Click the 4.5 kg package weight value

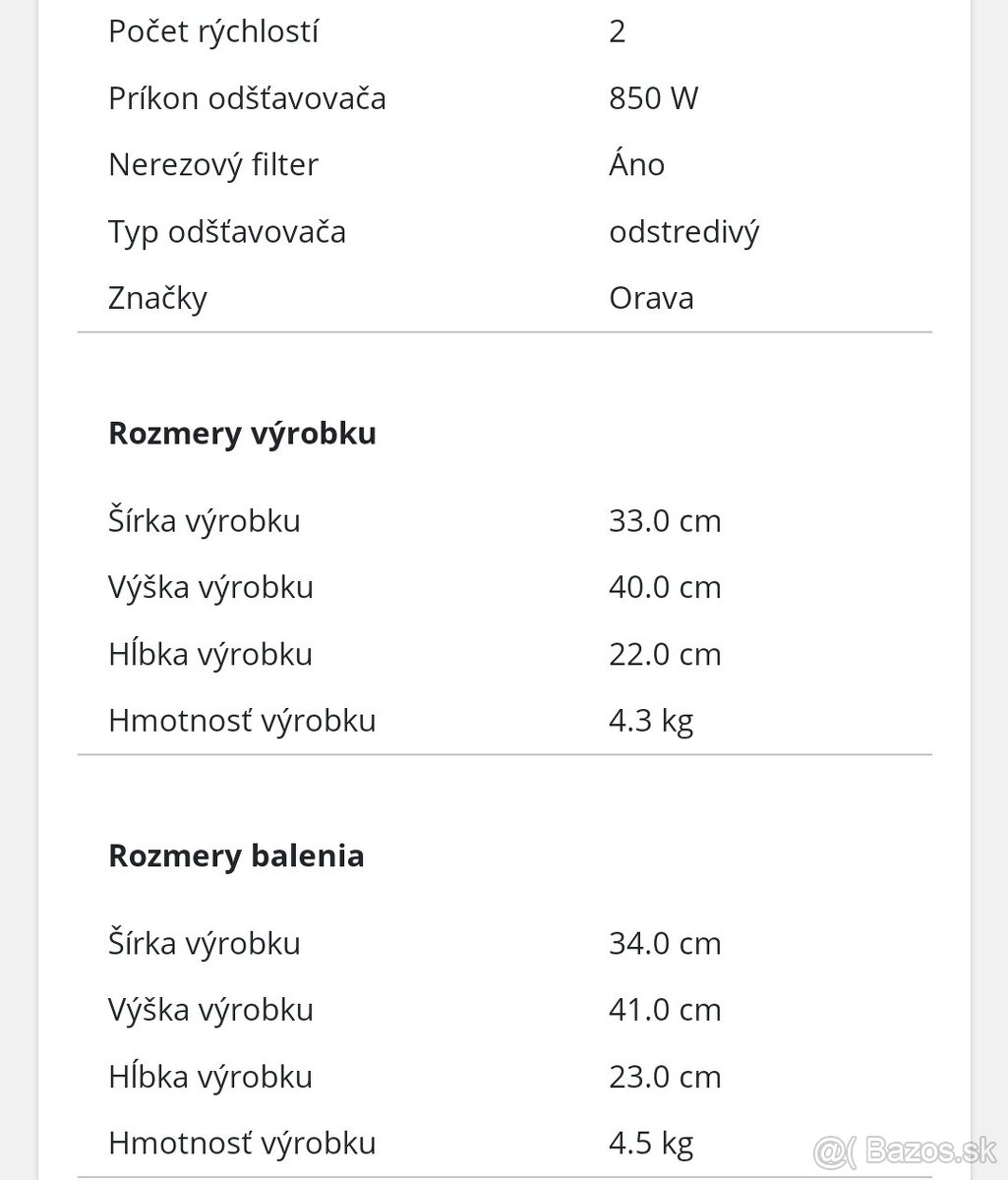[651, 1144]
